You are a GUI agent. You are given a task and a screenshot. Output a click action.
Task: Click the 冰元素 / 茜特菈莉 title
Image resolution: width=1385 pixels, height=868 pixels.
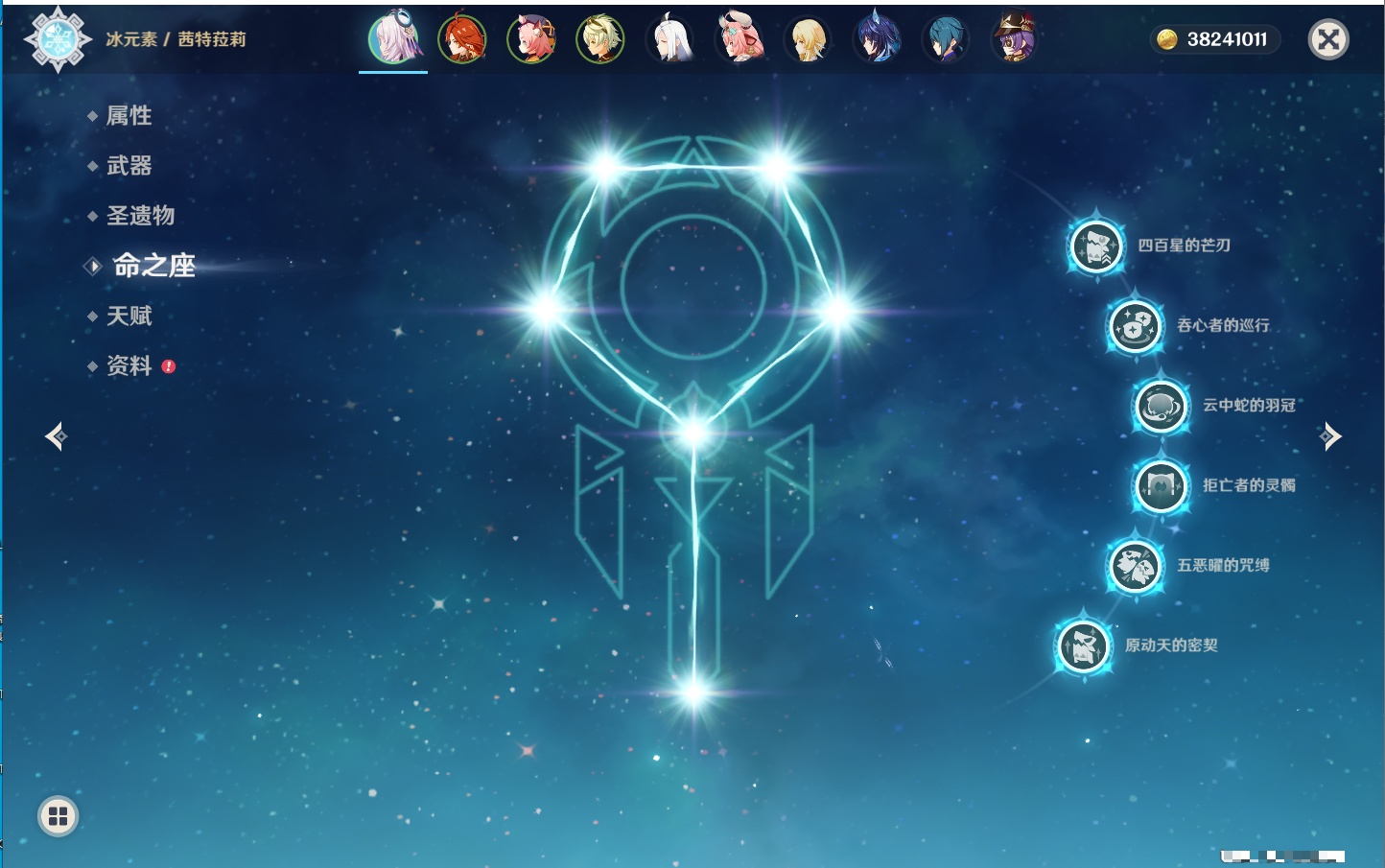(x=176, y=39)
